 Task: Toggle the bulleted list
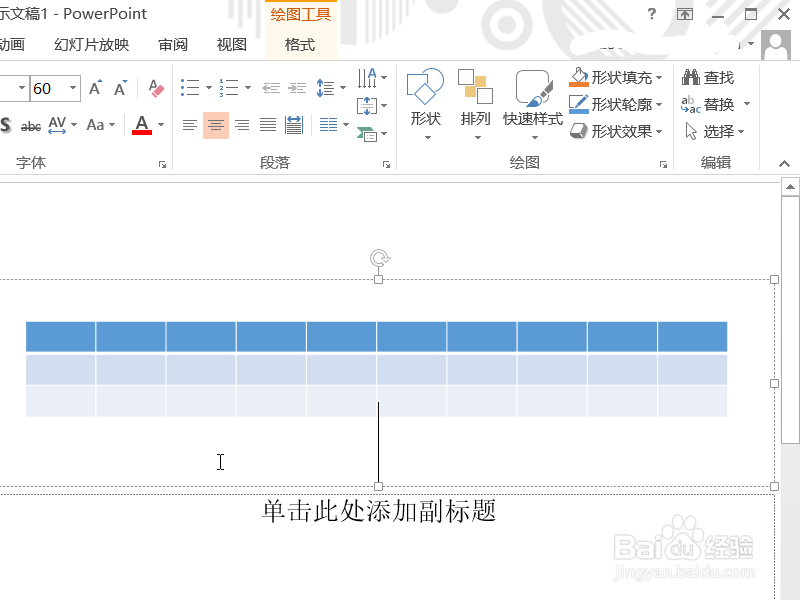tap(190, 87)
